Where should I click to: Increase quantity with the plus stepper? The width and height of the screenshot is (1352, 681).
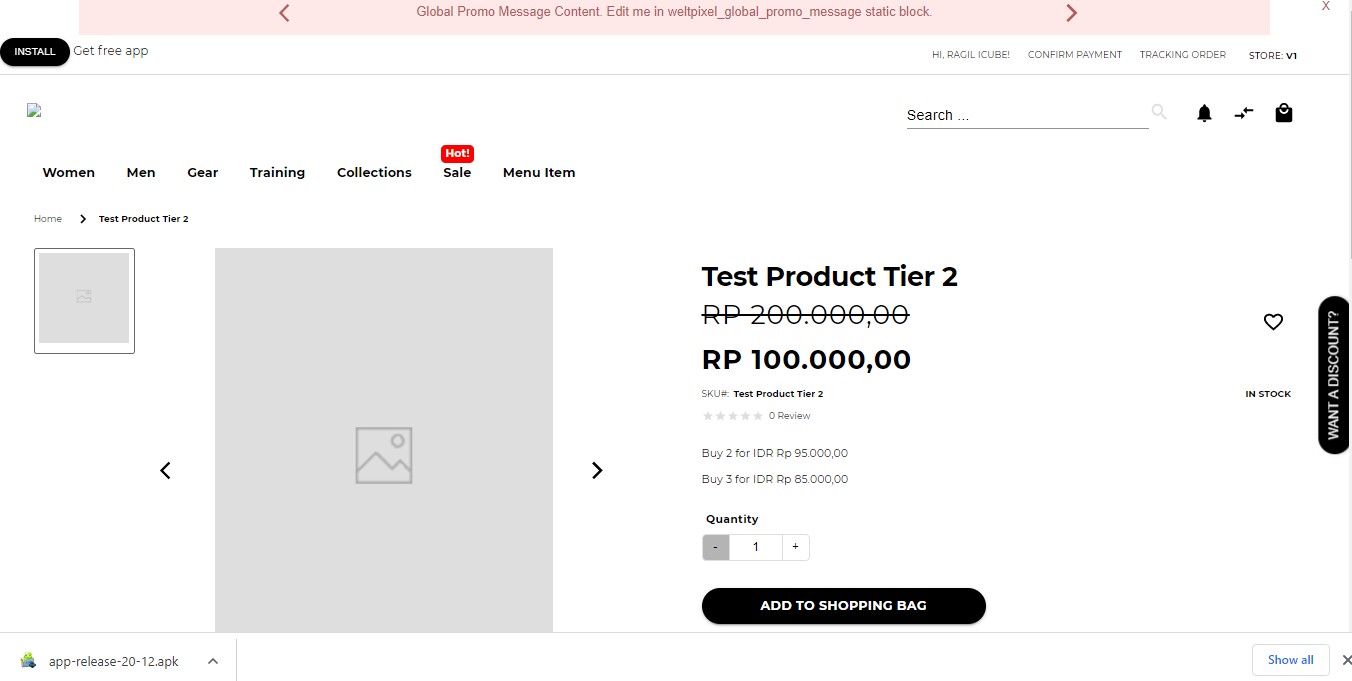pyautogui.click(x=795, y=547)
